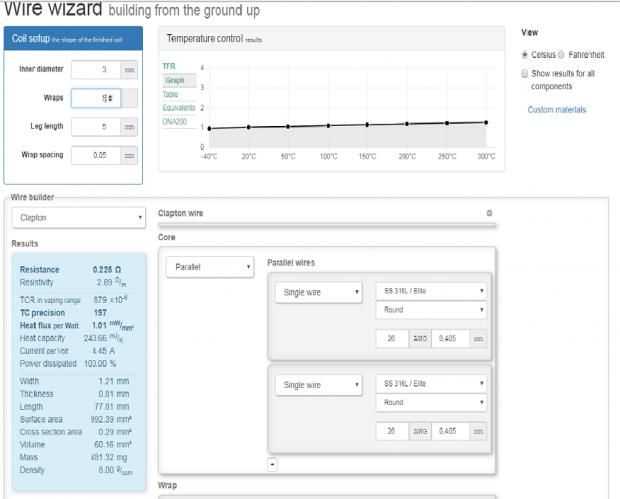Click the AWG unit label of first wire
Viewport: 620px width, 499px height.
tap(420, 339)
